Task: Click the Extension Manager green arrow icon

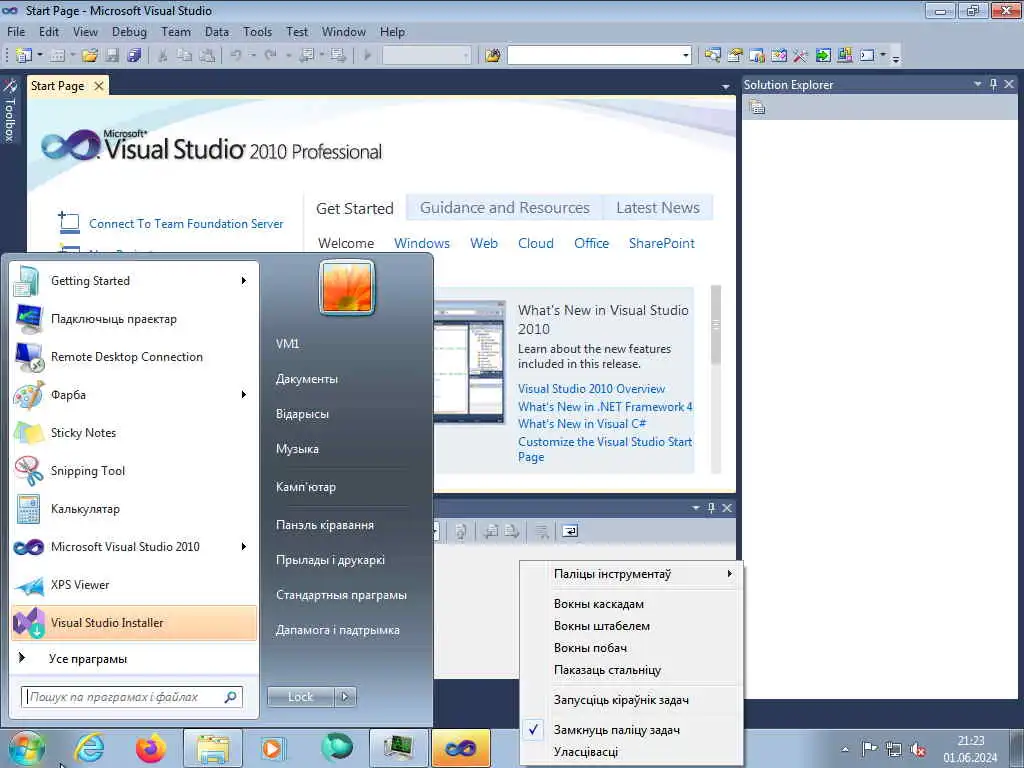Action: (x=822, y=56)
